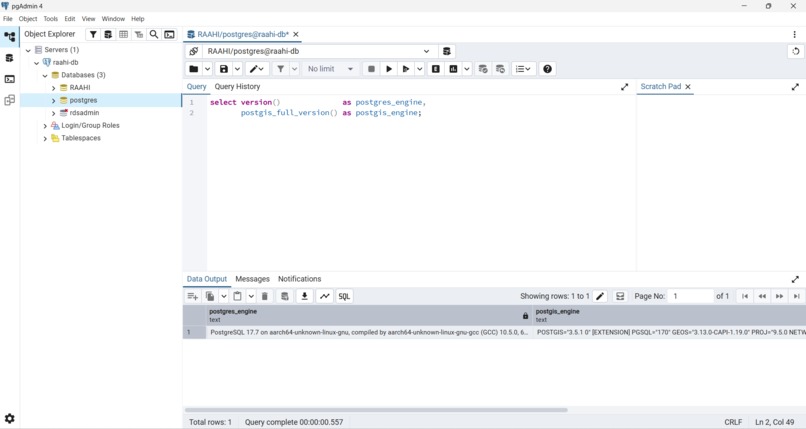
Task: Click the SQL button in Data Output toolbar
Action: 344,296
